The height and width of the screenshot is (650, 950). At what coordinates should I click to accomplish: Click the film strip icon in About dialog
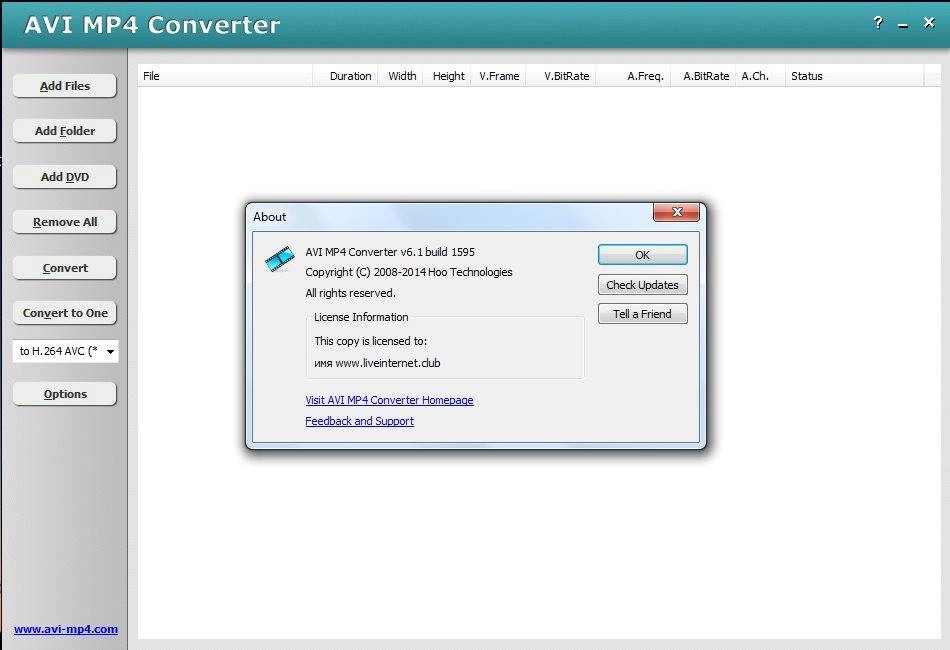click(x=279, y=259)
